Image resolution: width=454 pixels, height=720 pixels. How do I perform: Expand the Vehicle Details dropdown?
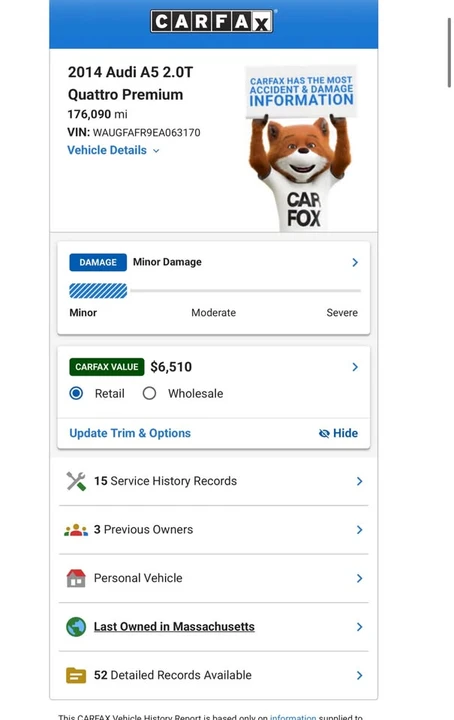113,150
